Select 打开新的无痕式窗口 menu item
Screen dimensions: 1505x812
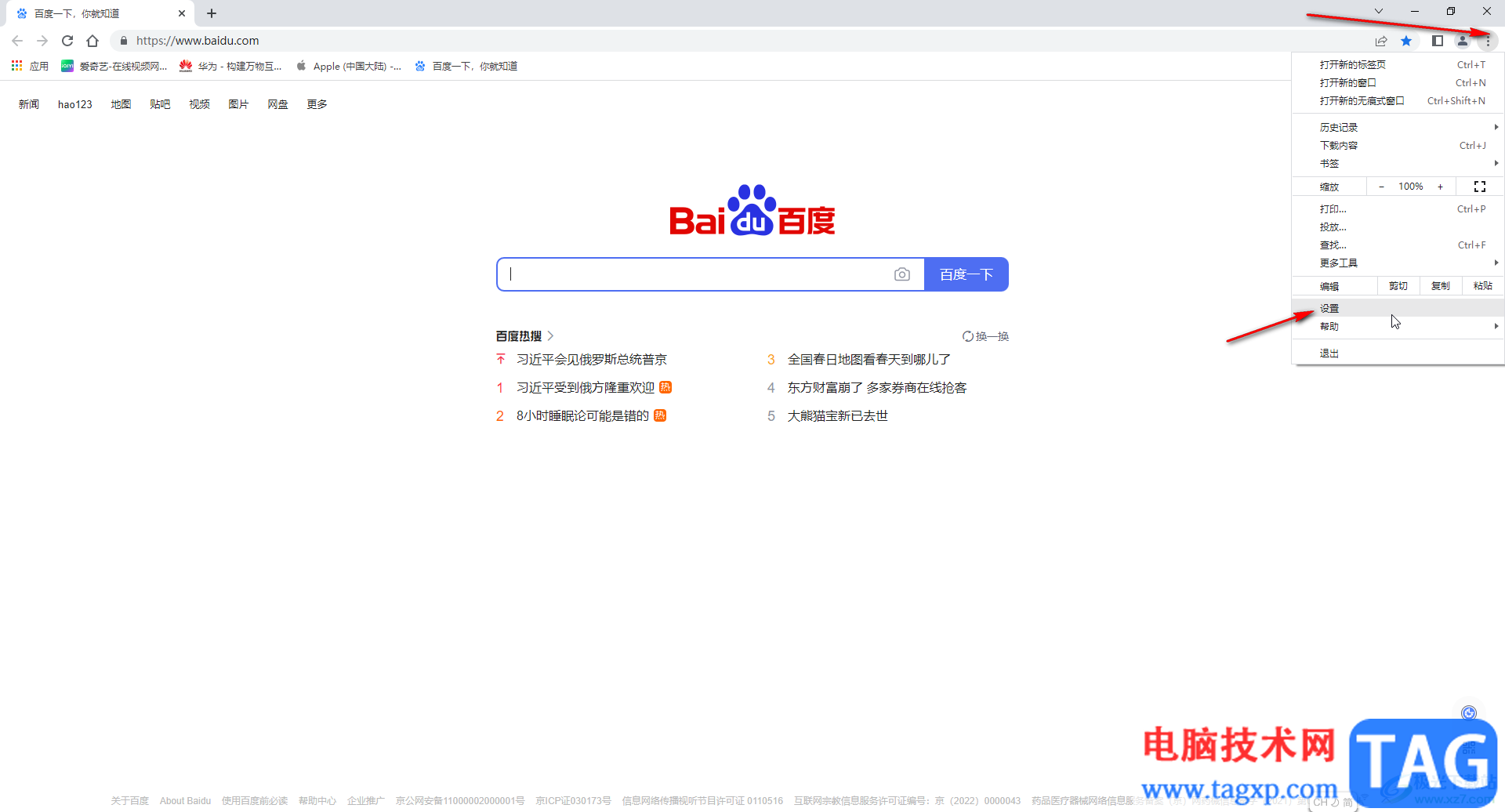tap(1398, 100)
